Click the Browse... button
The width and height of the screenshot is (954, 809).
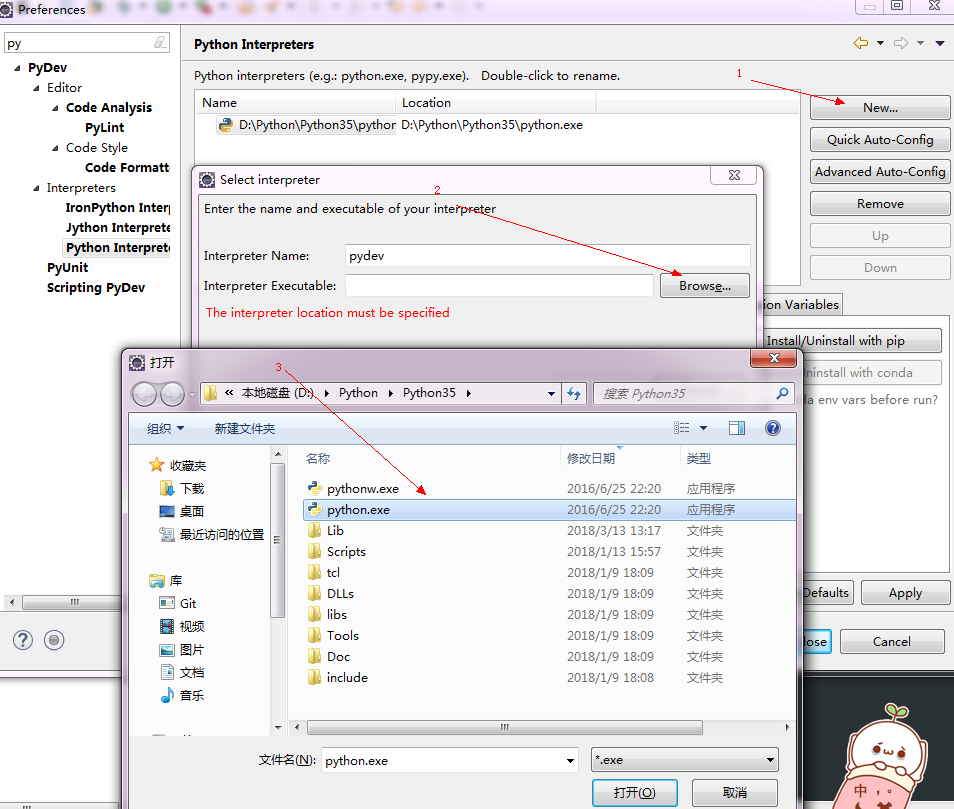coord(704,286)
